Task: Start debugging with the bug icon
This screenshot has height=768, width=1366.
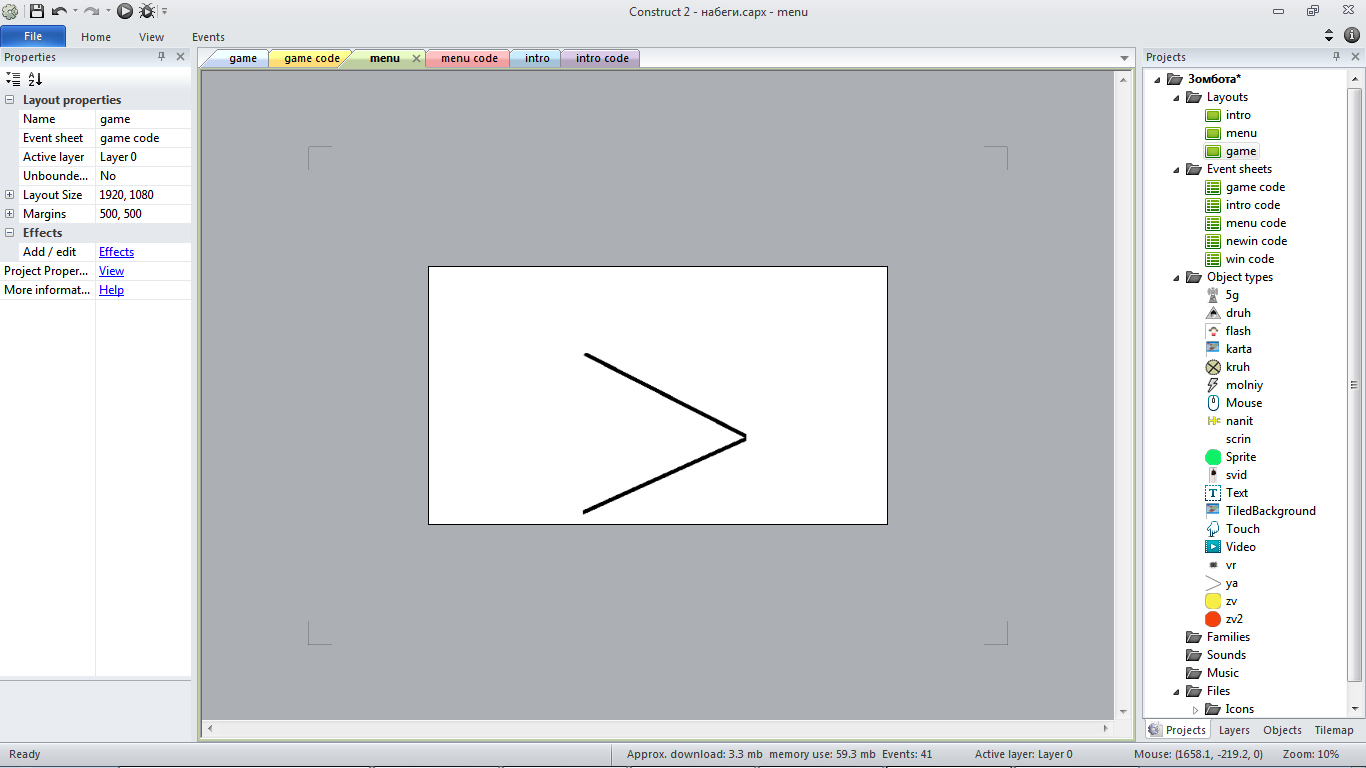Action: coord(147,11)
